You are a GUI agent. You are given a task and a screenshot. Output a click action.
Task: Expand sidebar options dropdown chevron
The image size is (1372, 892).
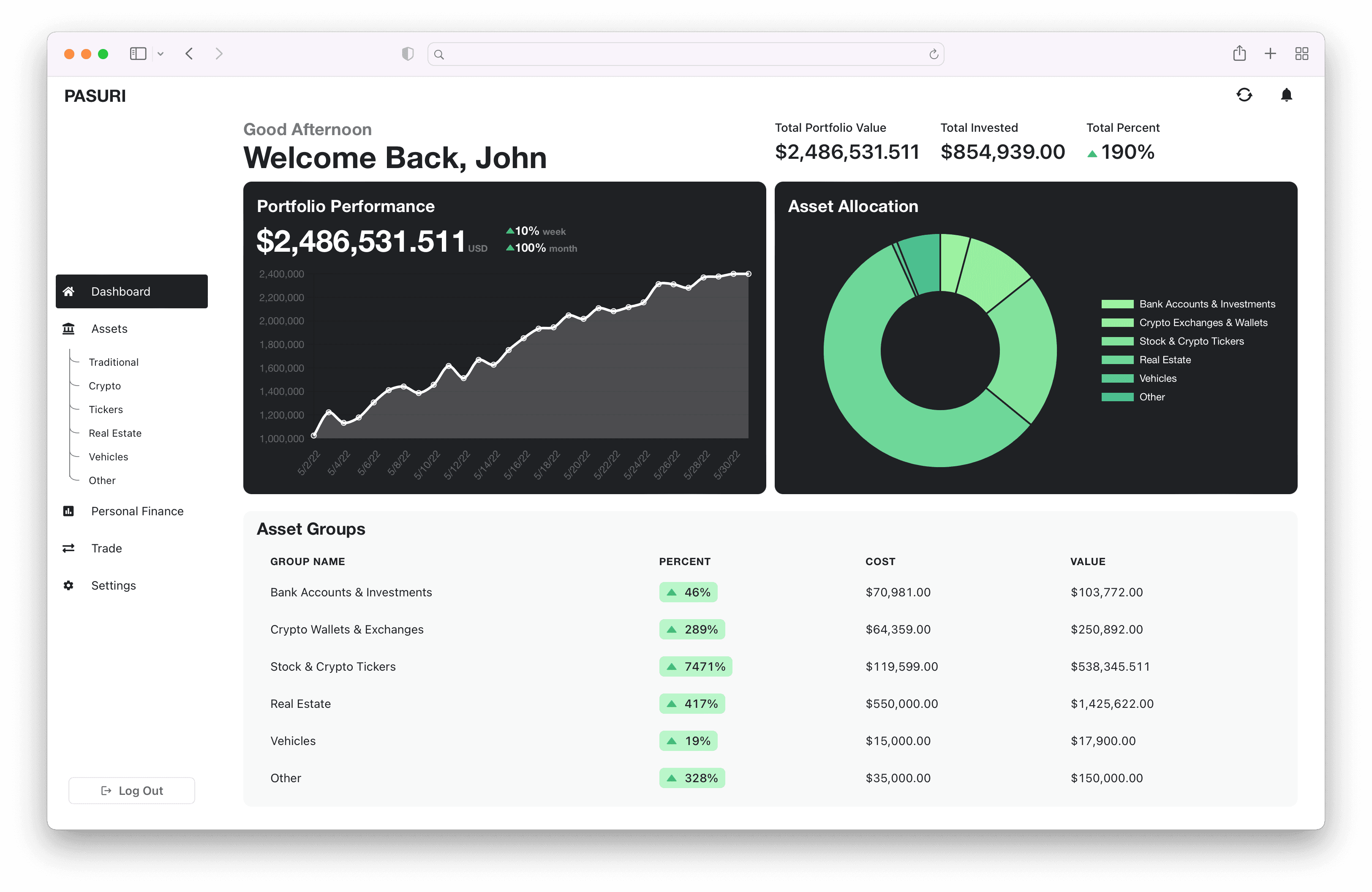pyautogui.click(x=161, y=54)
